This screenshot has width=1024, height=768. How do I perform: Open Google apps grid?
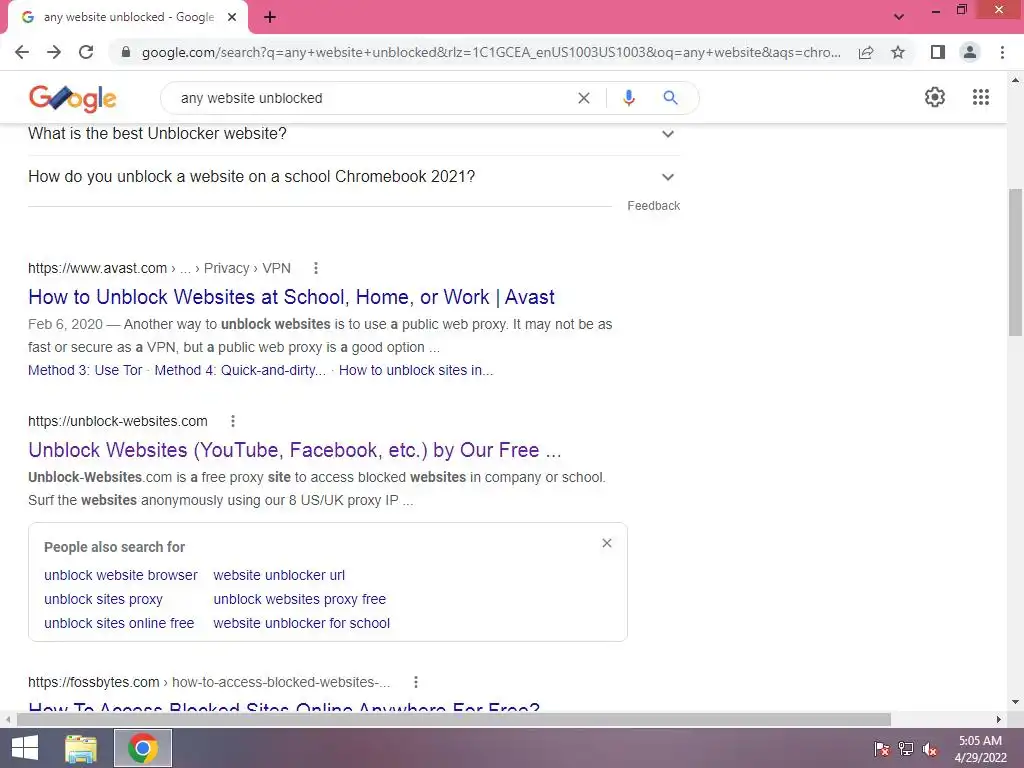pyautogui.click(x=981, y=97)
